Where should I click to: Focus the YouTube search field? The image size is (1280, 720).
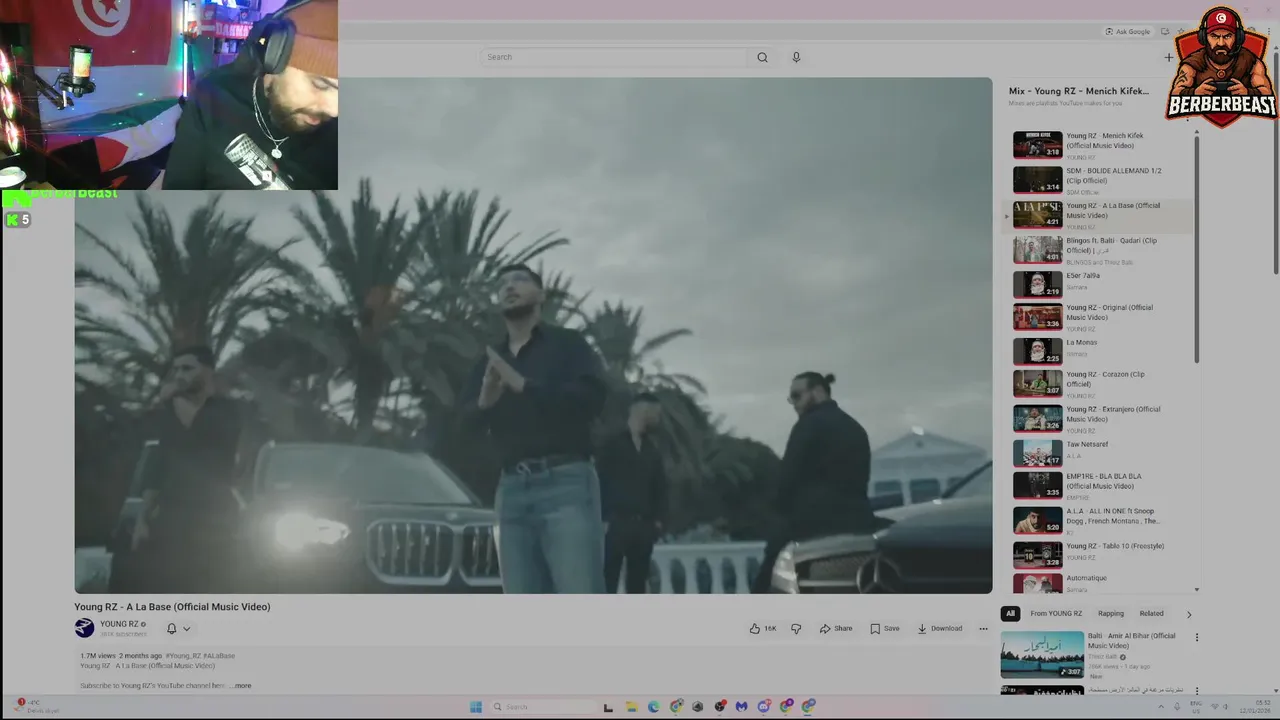click(x=614, y=57)
